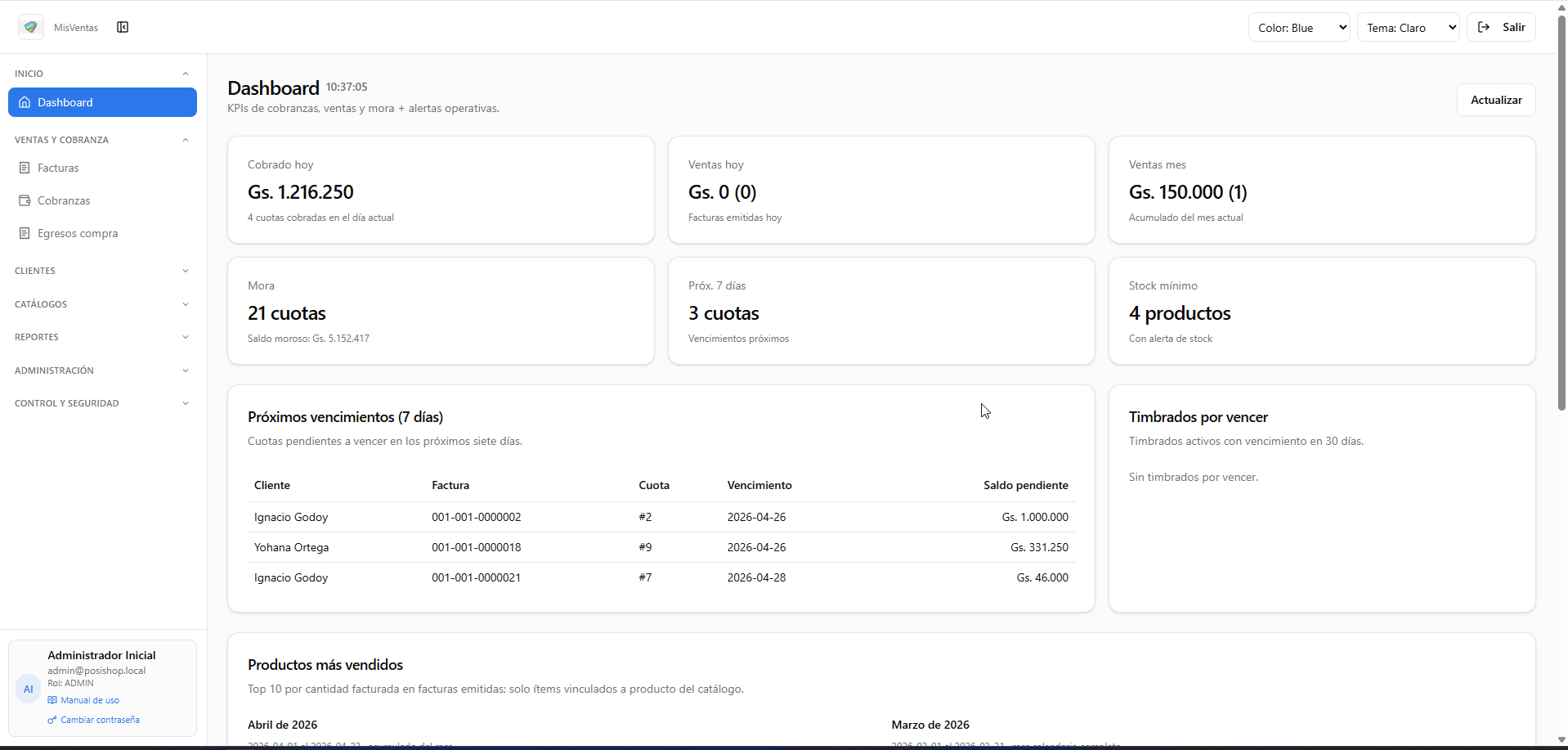Click the Facturas document icon

25,168
